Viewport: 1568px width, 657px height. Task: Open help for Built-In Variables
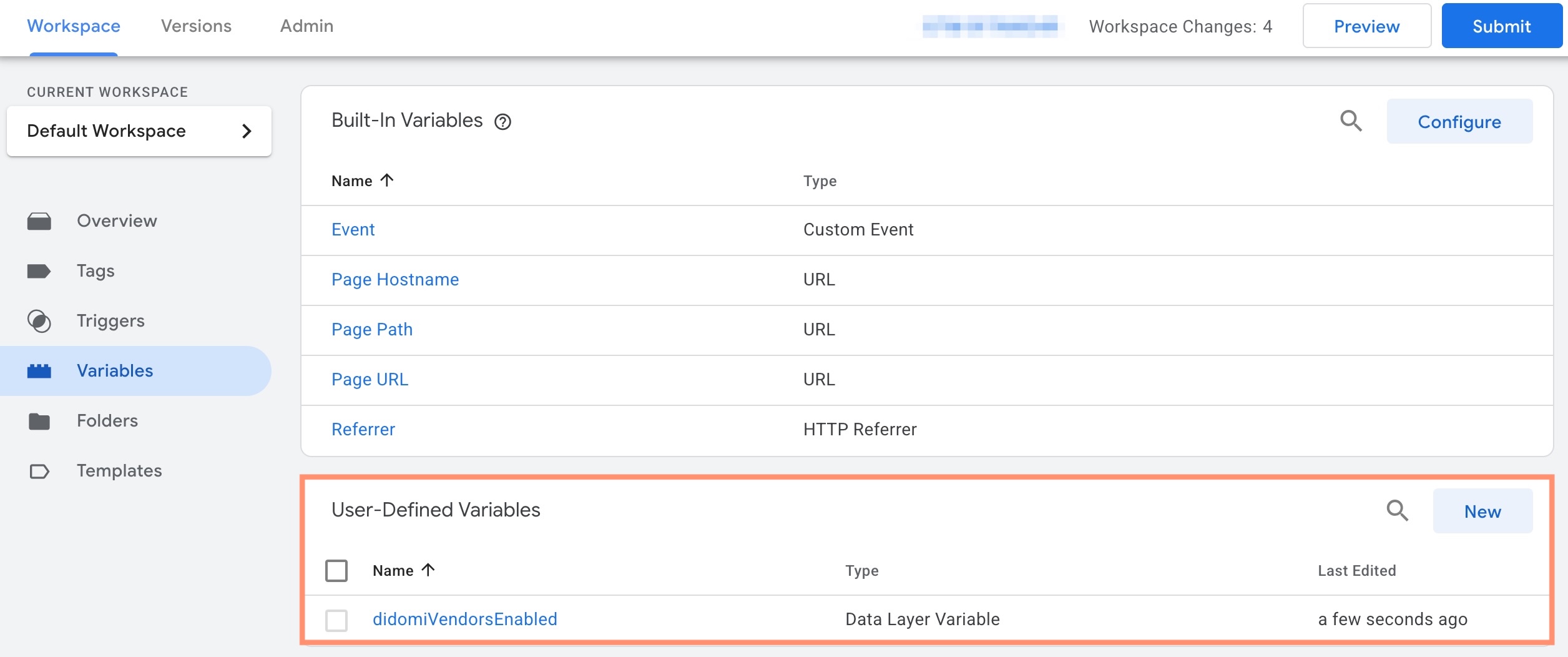(502, 122)
